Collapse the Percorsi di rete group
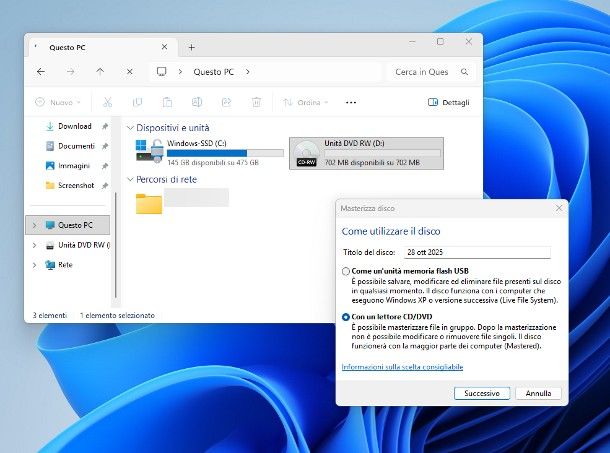The width and height of the screenshot is (610, 453). coord(130,179)
